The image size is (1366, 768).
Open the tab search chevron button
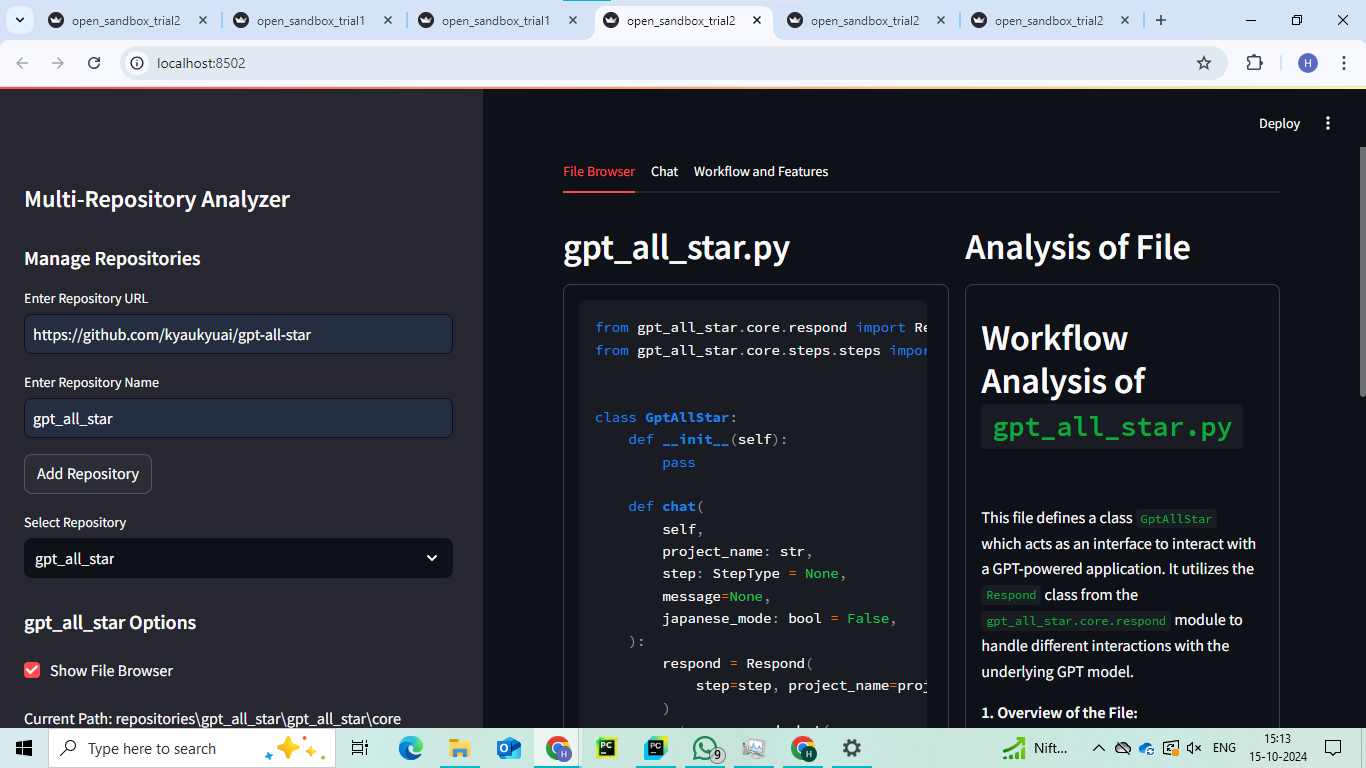pyautogui.click(x=21, y=20)
